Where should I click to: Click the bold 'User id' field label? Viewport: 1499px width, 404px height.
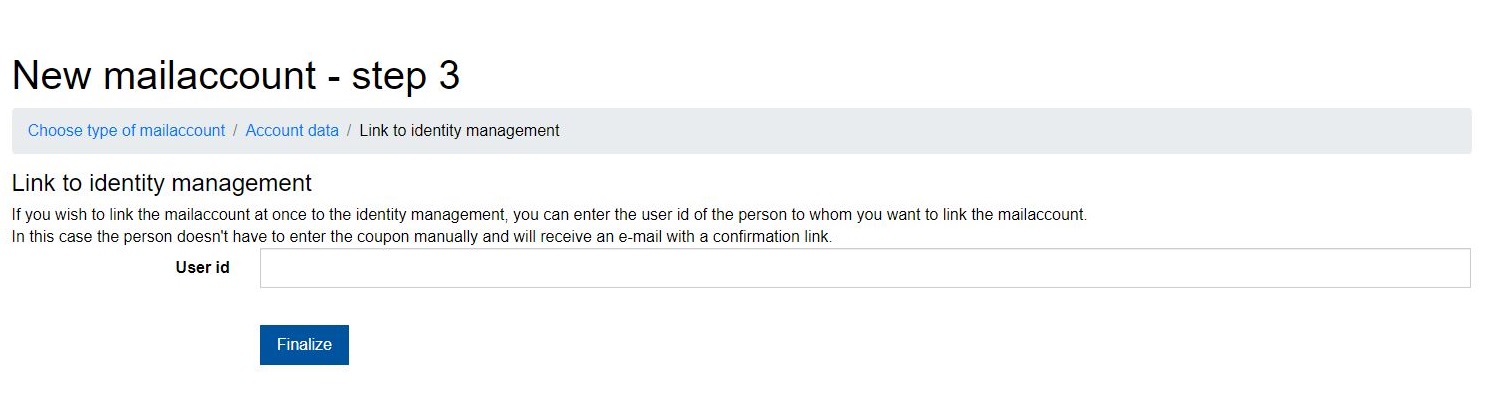pos(202,268)
